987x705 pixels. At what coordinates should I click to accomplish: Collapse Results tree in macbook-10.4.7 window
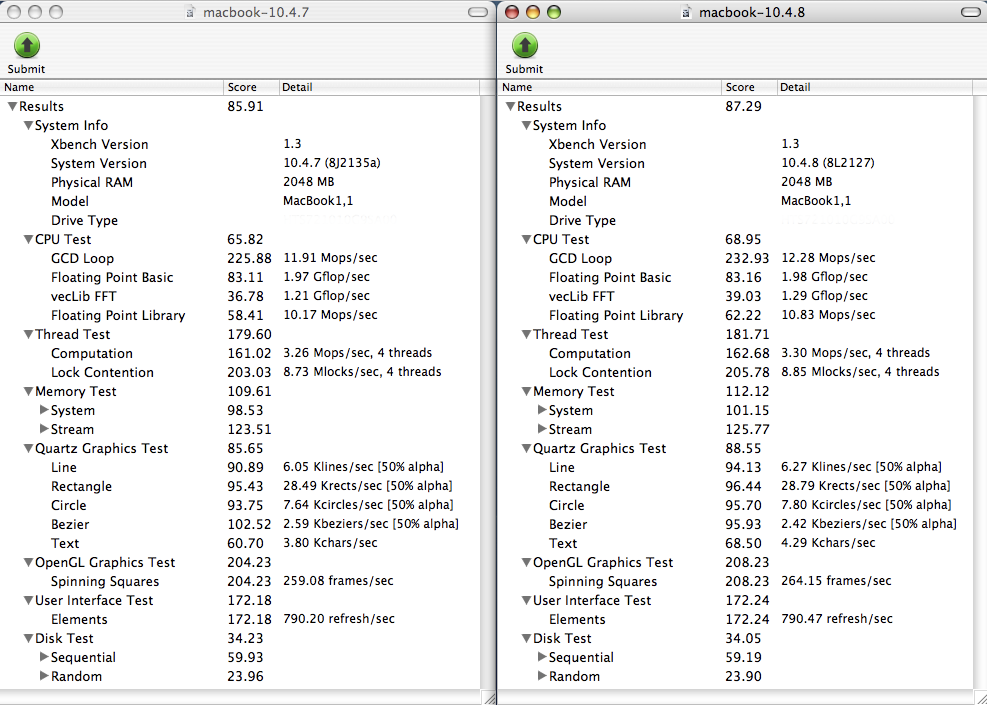pyautogui.click(x=12, y=106)
